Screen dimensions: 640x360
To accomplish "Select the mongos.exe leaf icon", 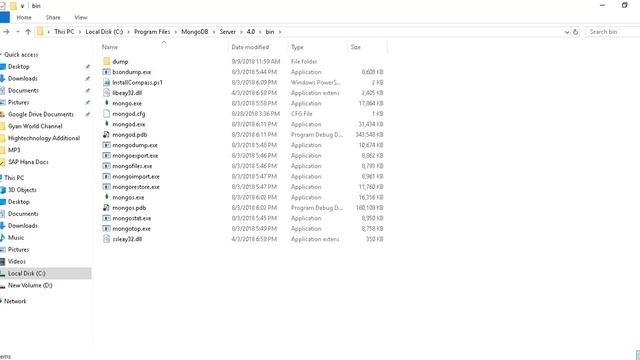I will coord(107,197).
